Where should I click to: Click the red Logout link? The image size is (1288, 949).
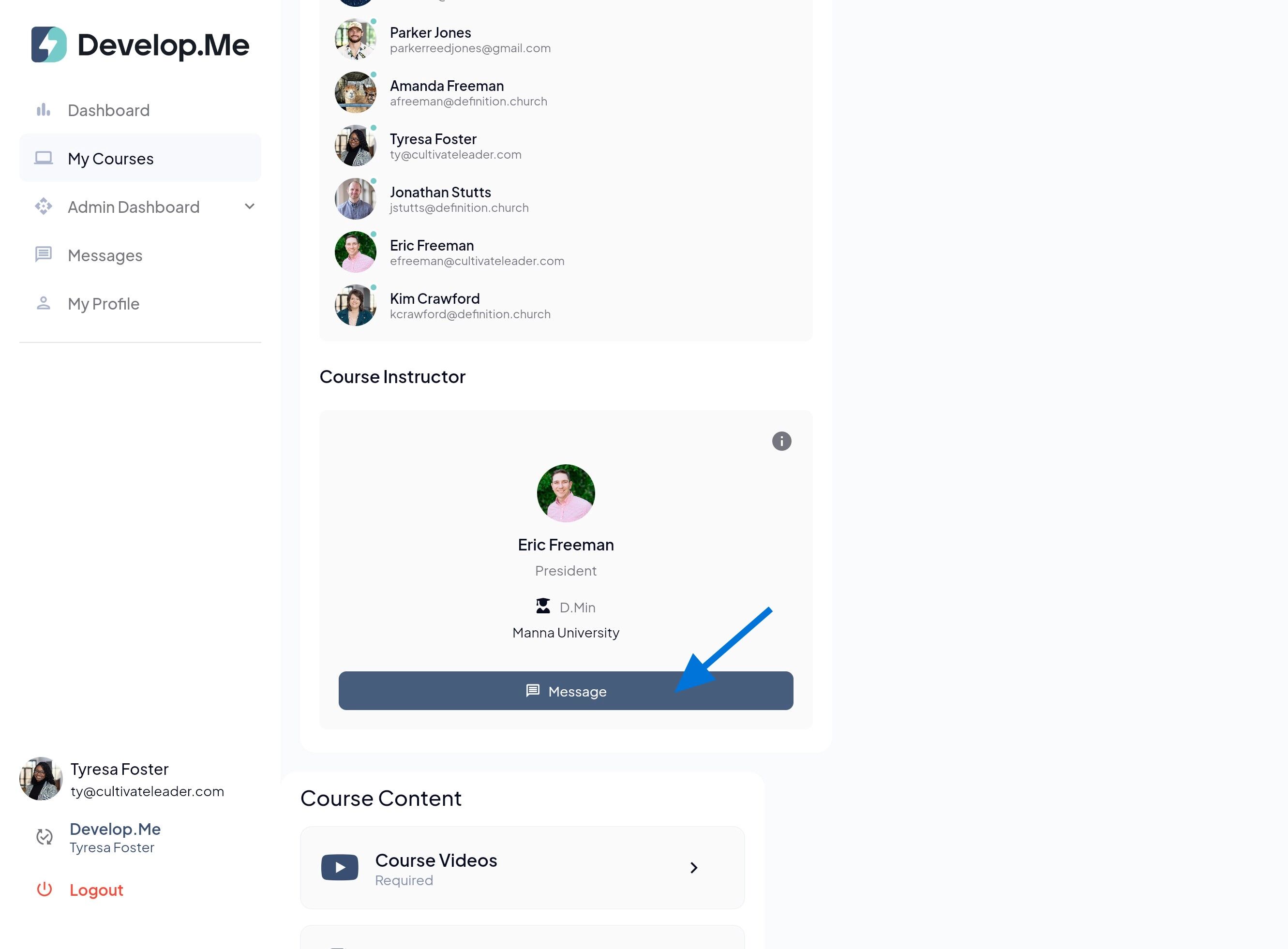96,890
